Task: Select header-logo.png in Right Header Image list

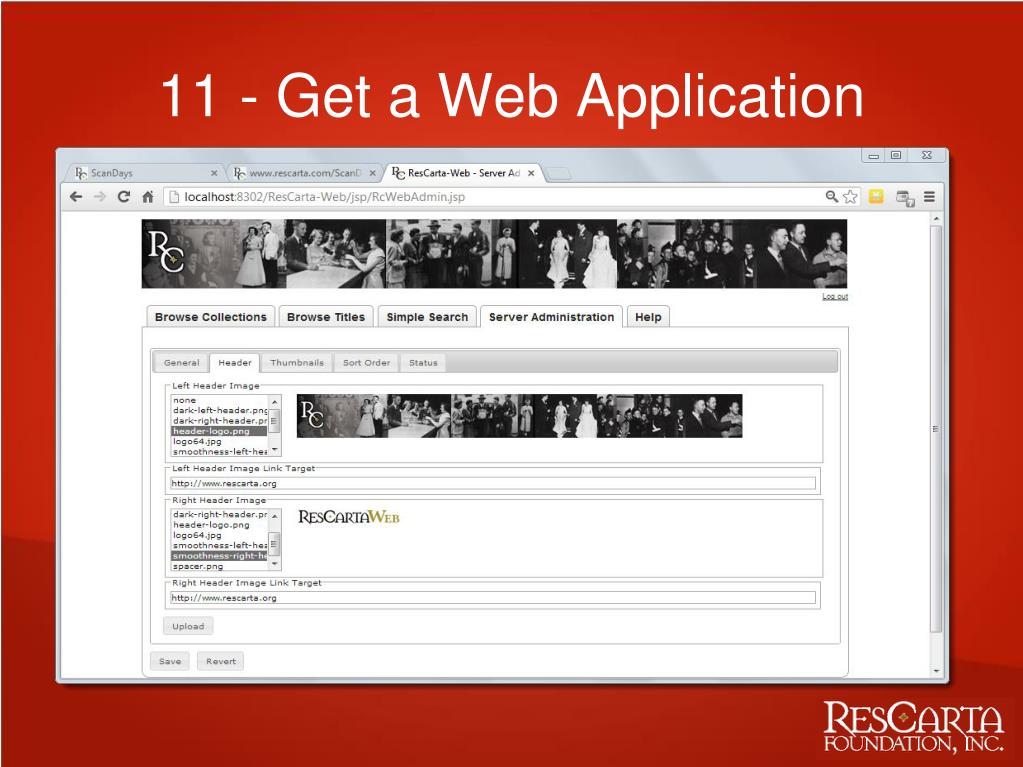Action: [x=219, y=524]
